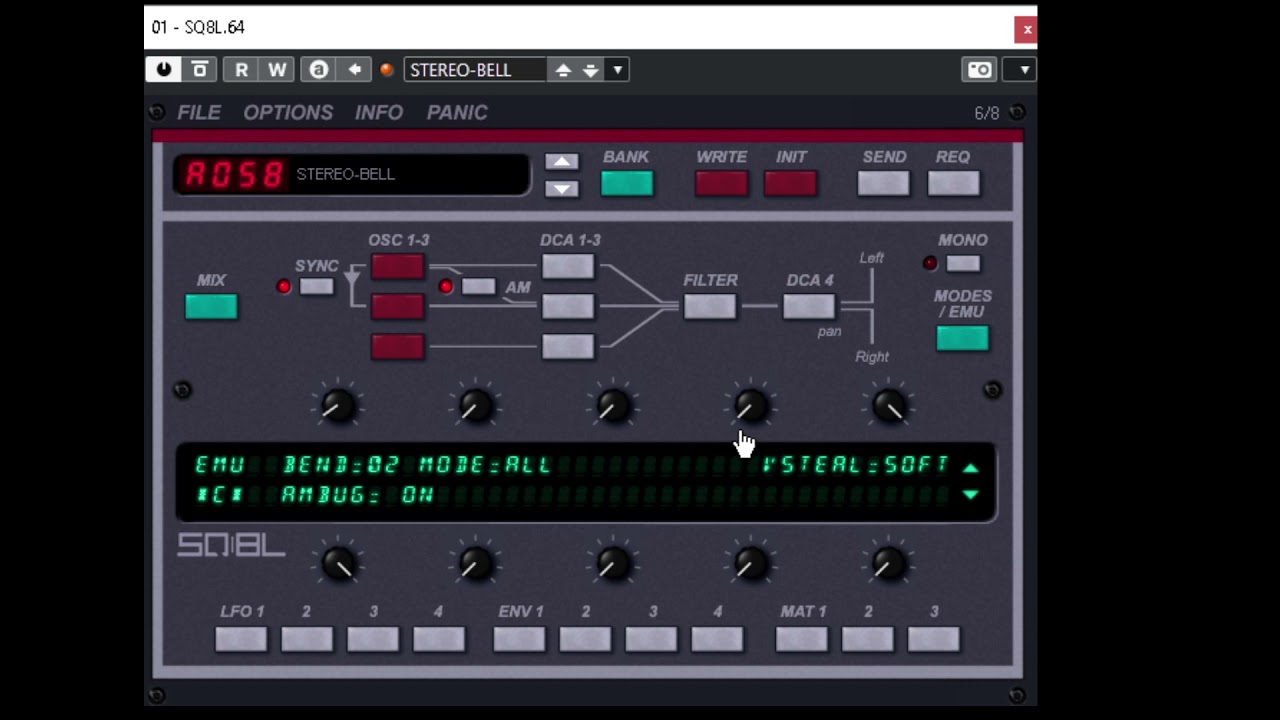The height and width of the screenshot is (720, 1280).
Task: Select the bottom OSC 1-3 red button
Action: [x=397, y=347]
